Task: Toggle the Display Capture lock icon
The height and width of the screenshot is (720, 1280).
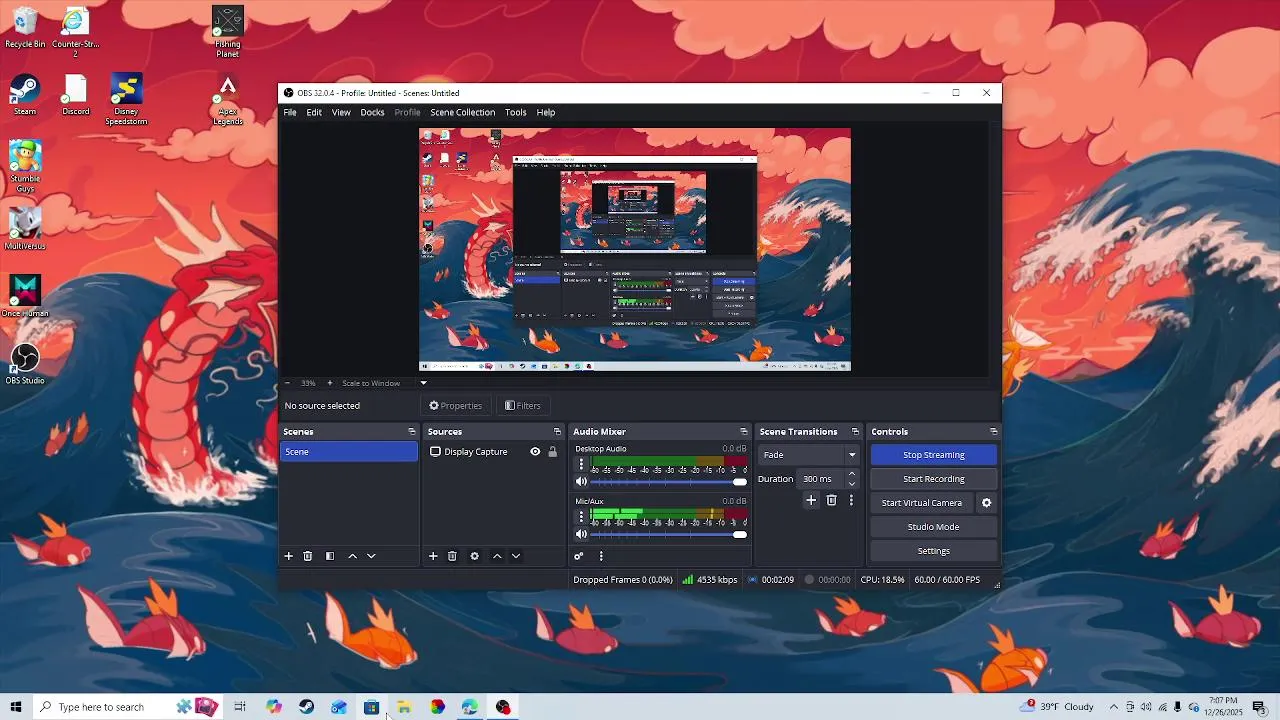Action: coord(552,452)
